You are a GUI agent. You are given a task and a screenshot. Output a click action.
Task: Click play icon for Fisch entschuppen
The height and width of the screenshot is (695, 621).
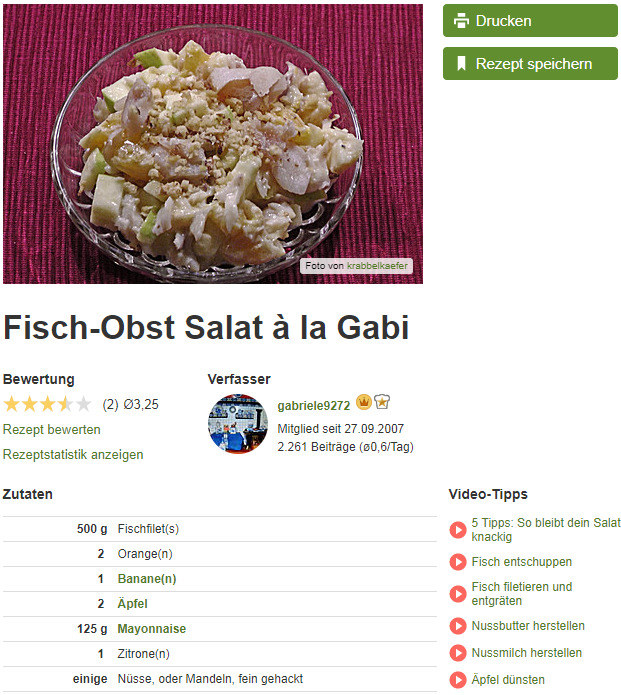click(458, 562)
